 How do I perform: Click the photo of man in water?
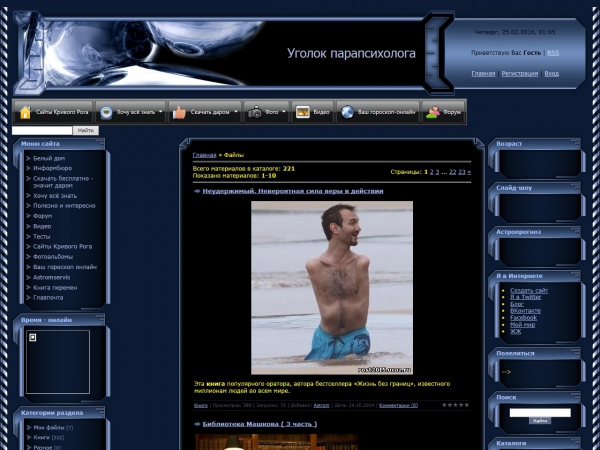332,288
